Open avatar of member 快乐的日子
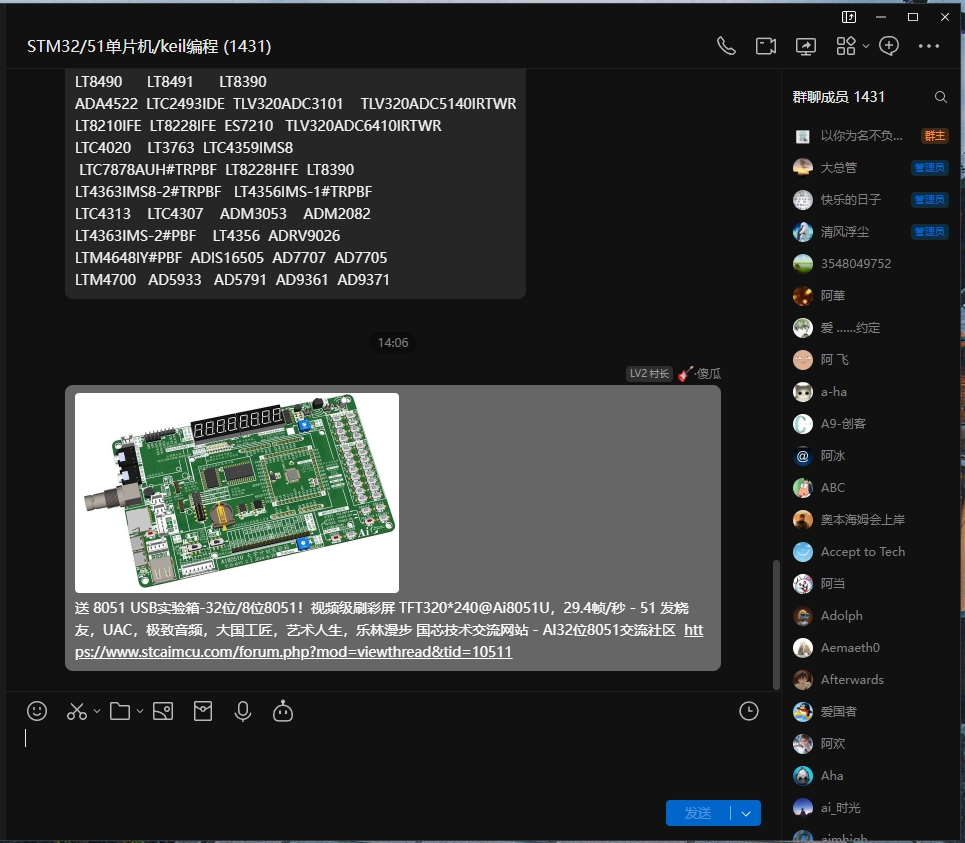The width and height of the screenshot is (965, 843). coord(803,199)
